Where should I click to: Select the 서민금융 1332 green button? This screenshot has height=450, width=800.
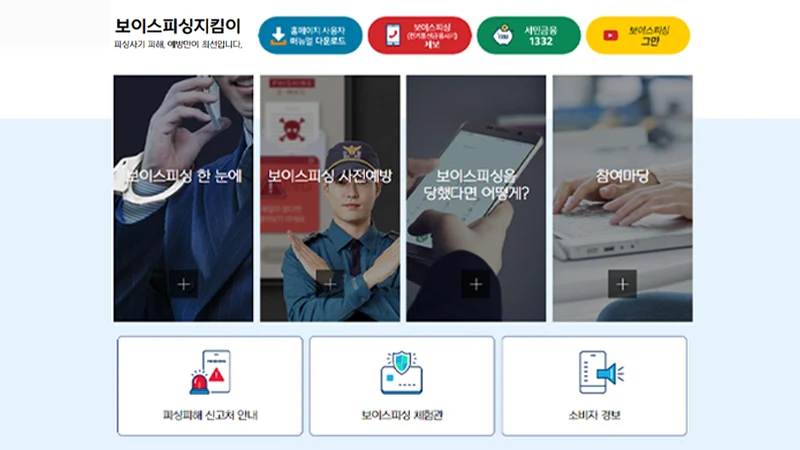pyautogui.click(x=529, y=35)
